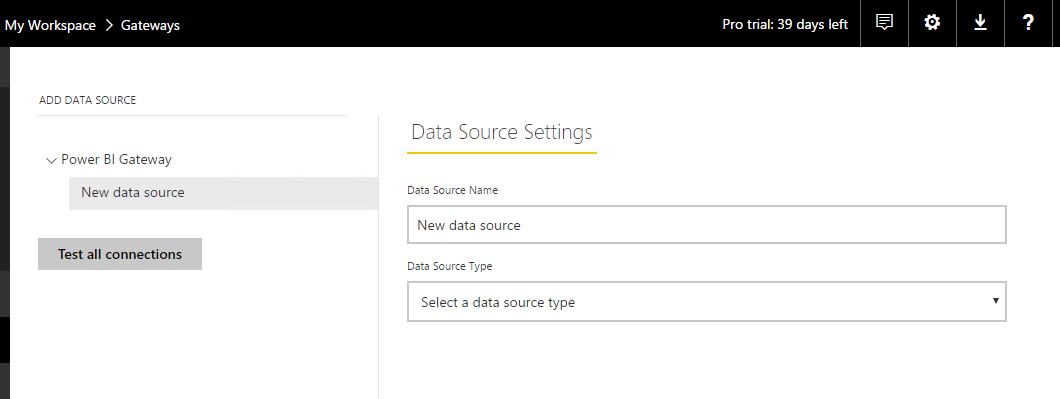1060x399 pixels.
Task: Select the Power BI Gateway entry
Action: tap(116, 160)
